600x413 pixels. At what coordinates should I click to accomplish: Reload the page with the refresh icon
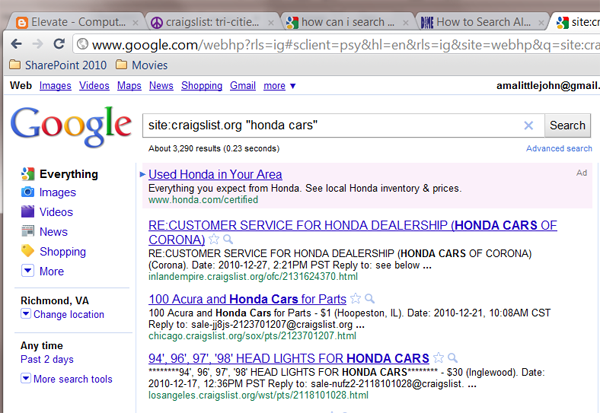coord(59,44)
